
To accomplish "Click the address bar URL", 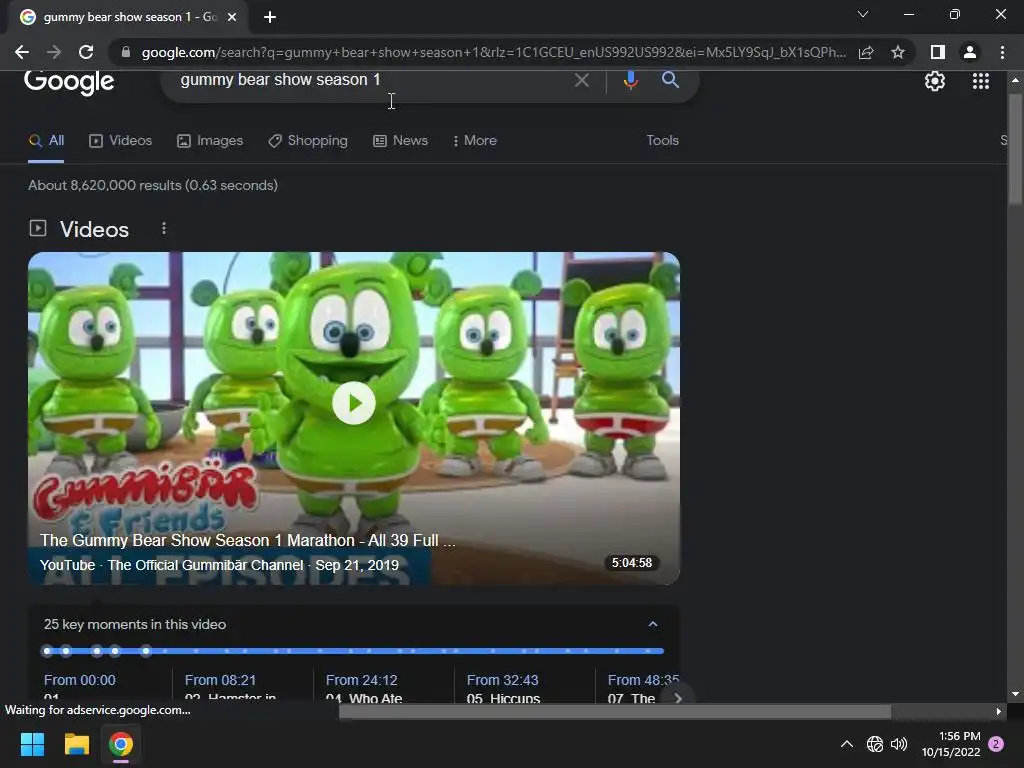I will (493, 52).
